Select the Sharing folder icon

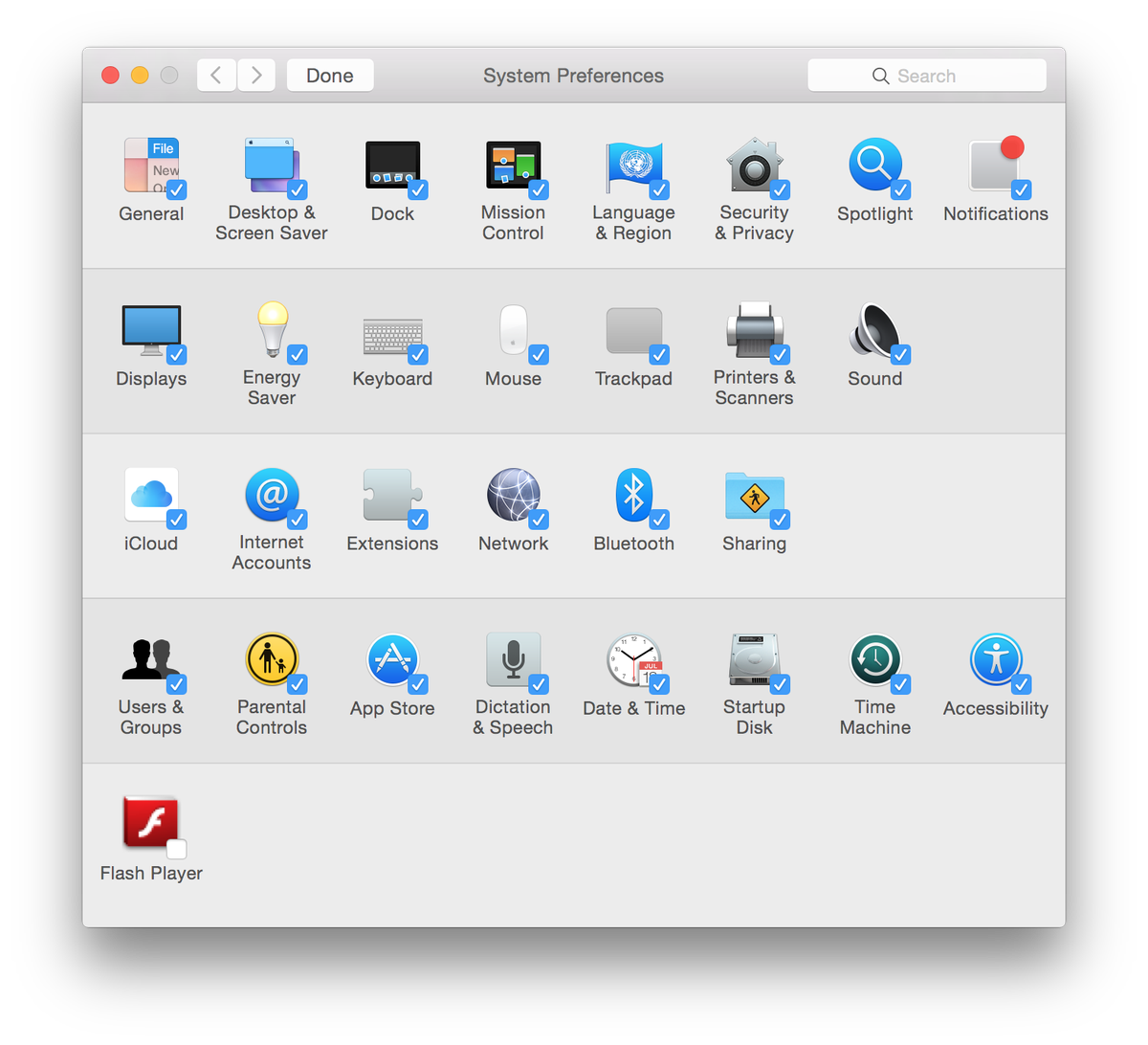click(x=755, y=496)
